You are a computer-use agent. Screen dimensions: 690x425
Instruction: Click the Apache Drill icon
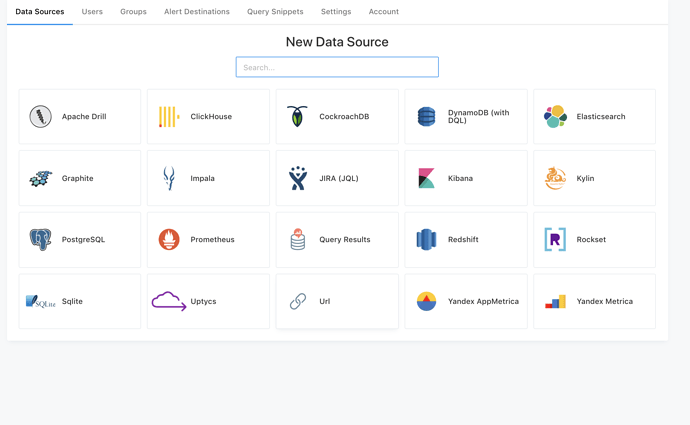pyautogui.click(x=40, y=117)
